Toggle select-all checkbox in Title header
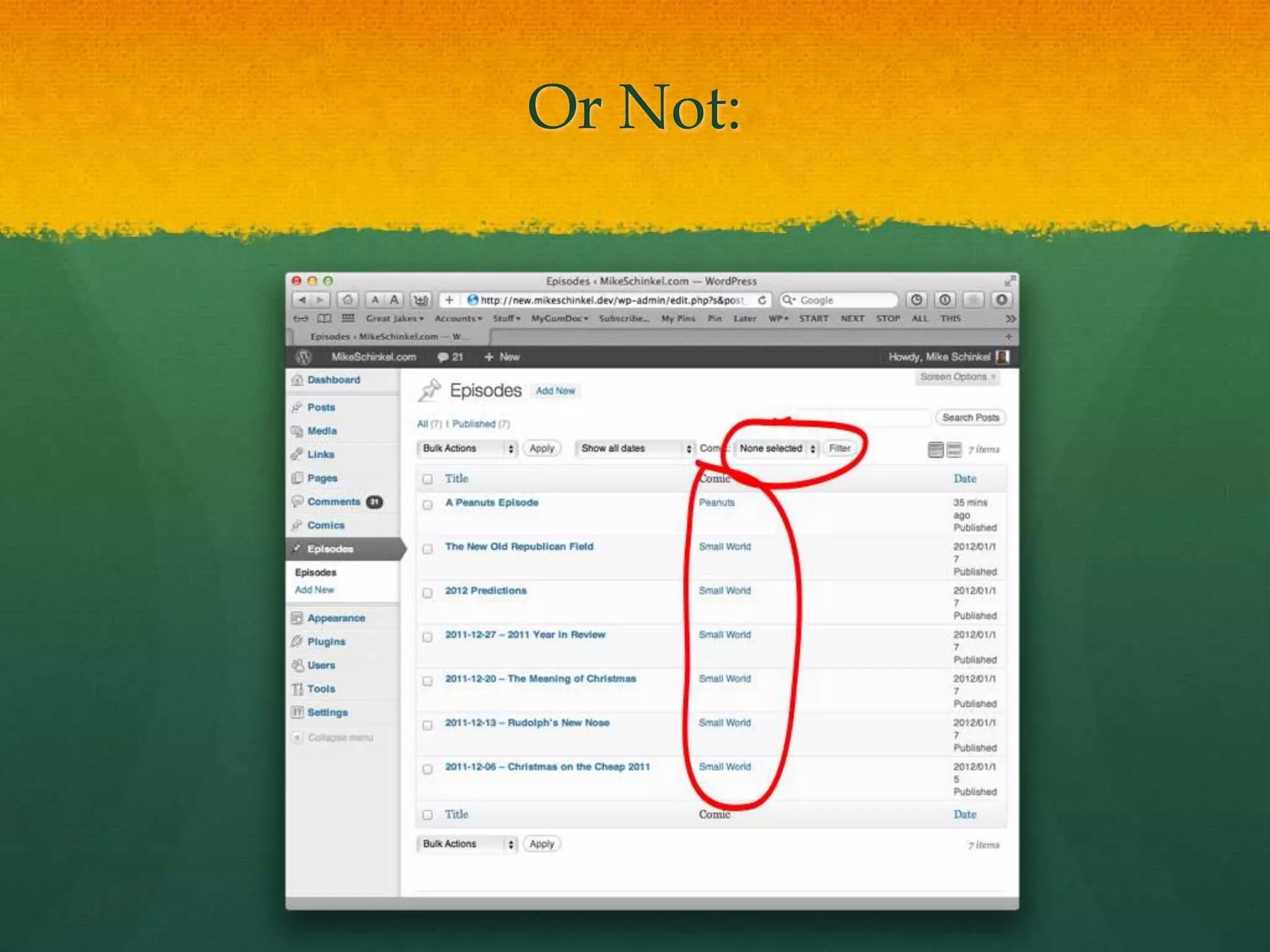This screenshot has height=952, width=1270. point(427,478)
